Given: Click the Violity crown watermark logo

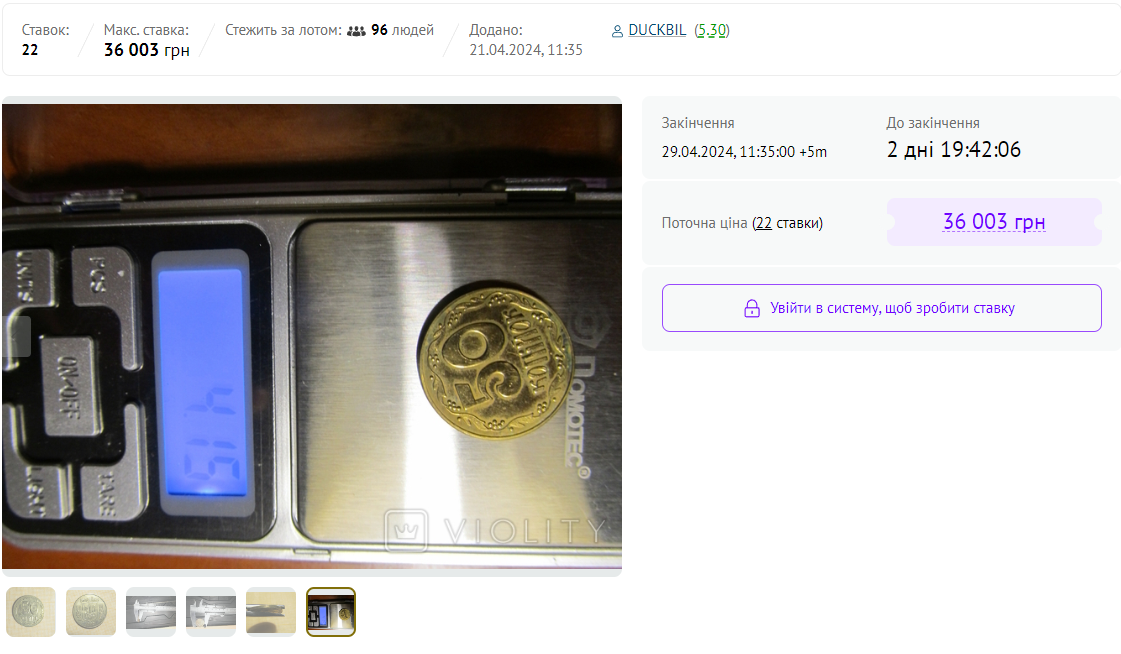Looking at the screenshot, I should [x=406, y=530].
